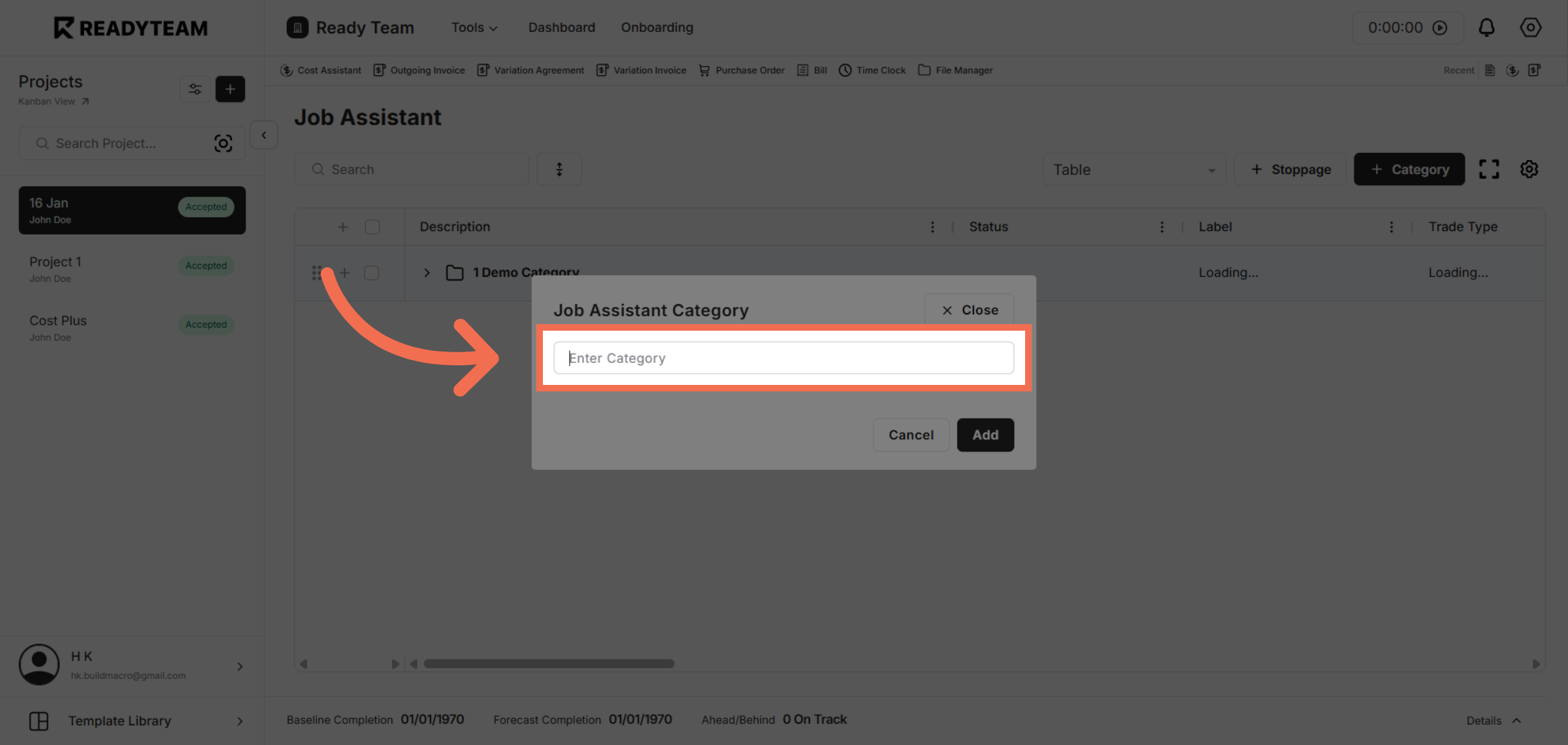
Task: Open the Onboarding menu item
Action: coord(657,27)
